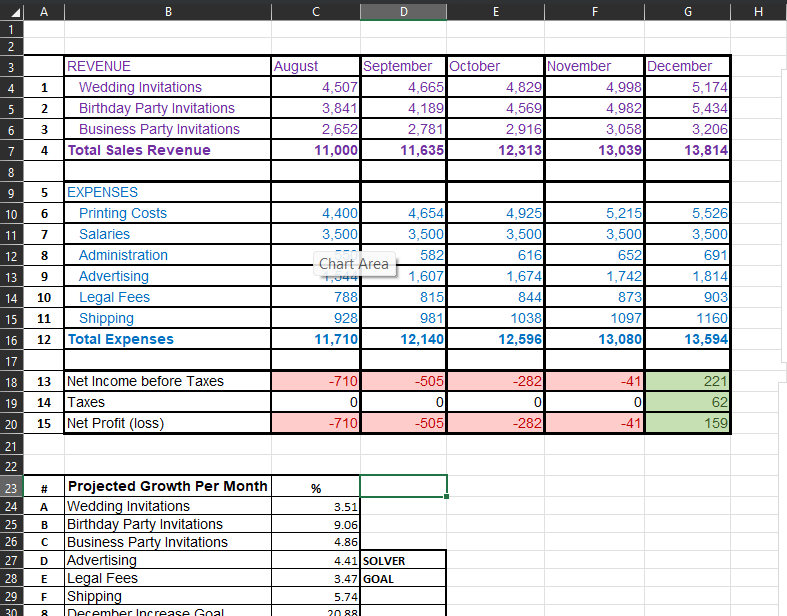The width and height of the screenshot is (787, 616).
Task: Click the Taxes label cell
Action: pos(168,403)
